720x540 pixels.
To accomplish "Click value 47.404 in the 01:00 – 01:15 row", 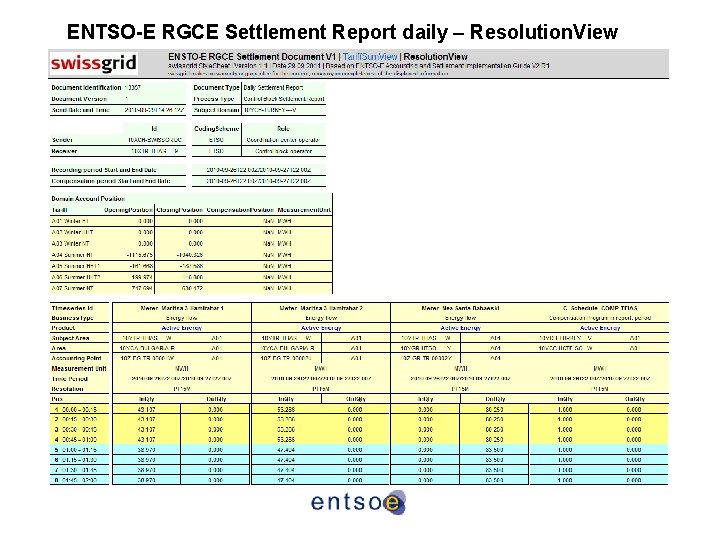I will [286, 450].
